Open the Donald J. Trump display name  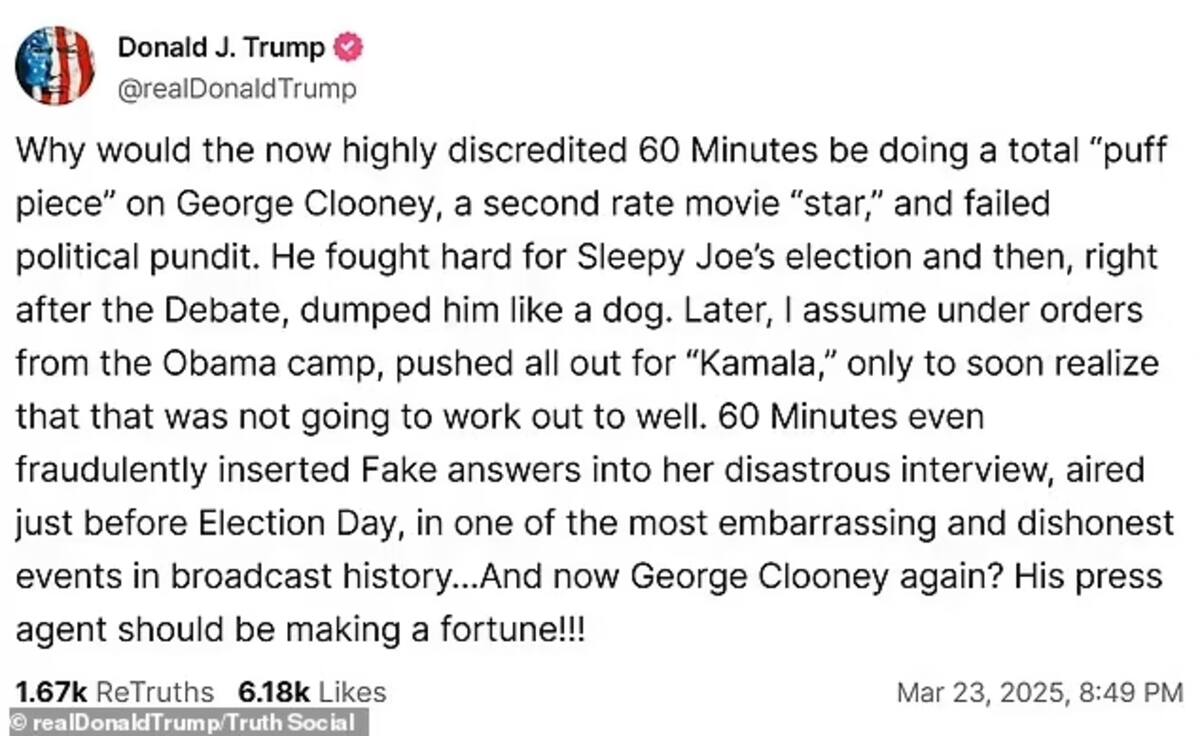[x=221, y=47]
